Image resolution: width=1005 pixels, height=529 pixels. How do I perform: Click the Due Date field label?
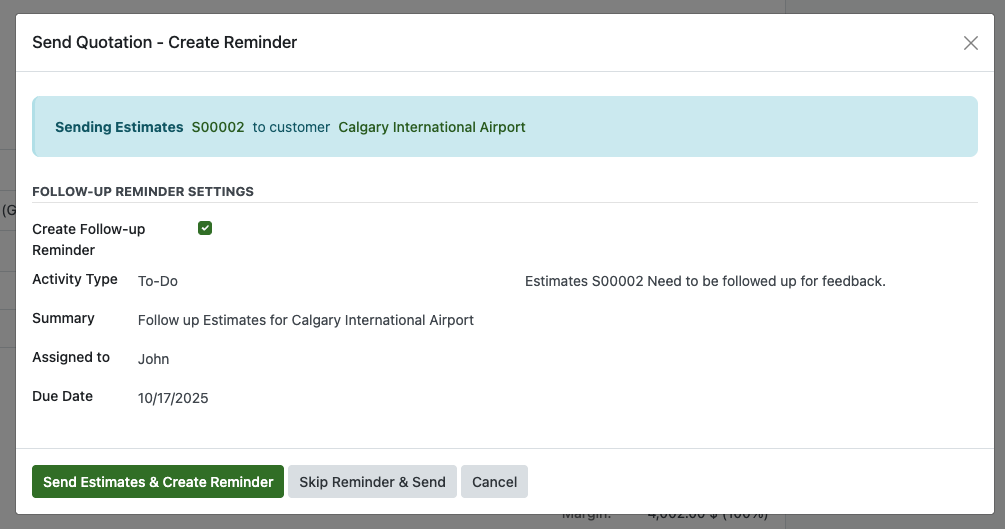point(62,396)
